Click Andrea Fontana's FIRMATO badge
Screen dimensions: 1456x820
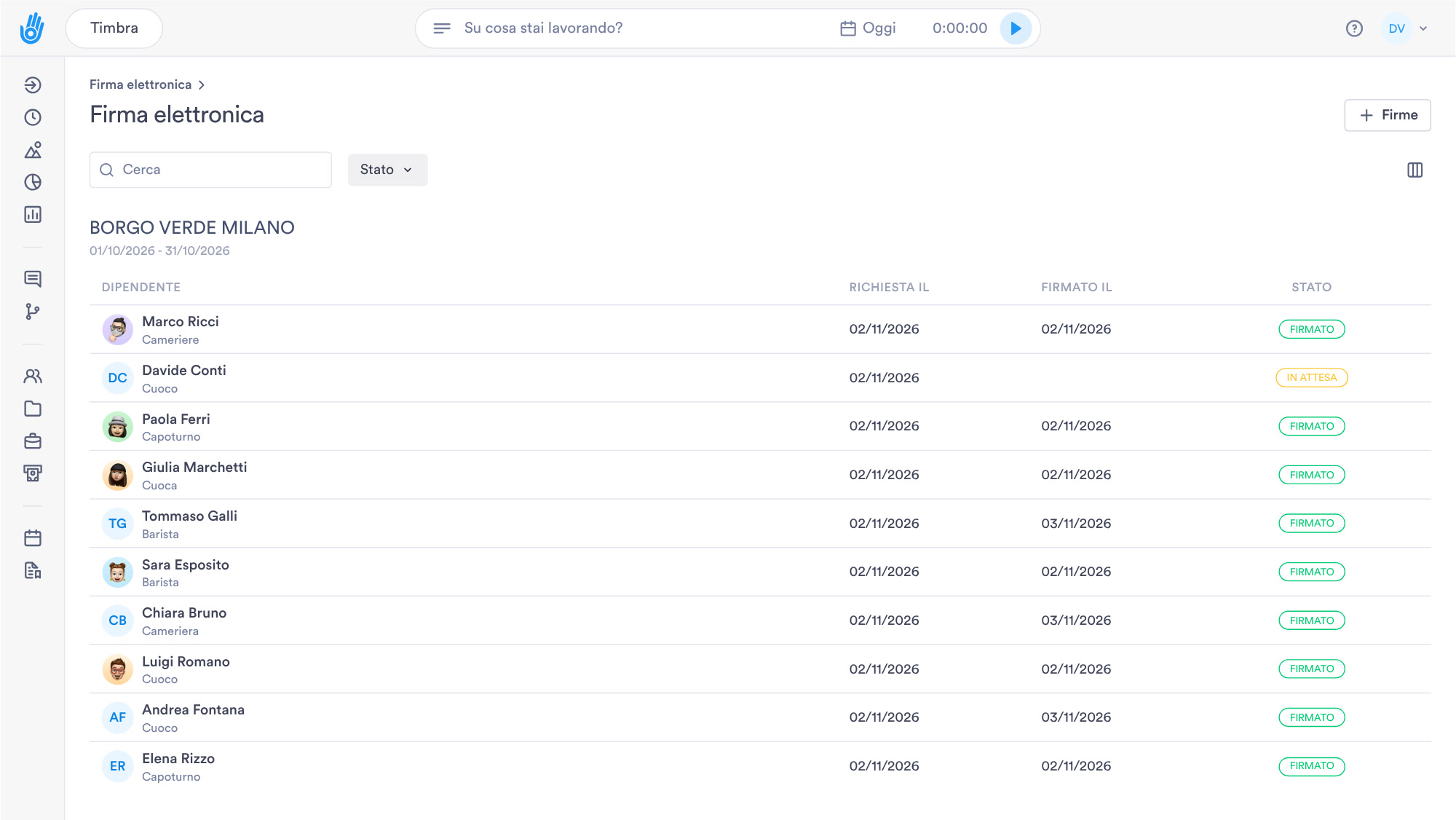(x=1311, y=717)
